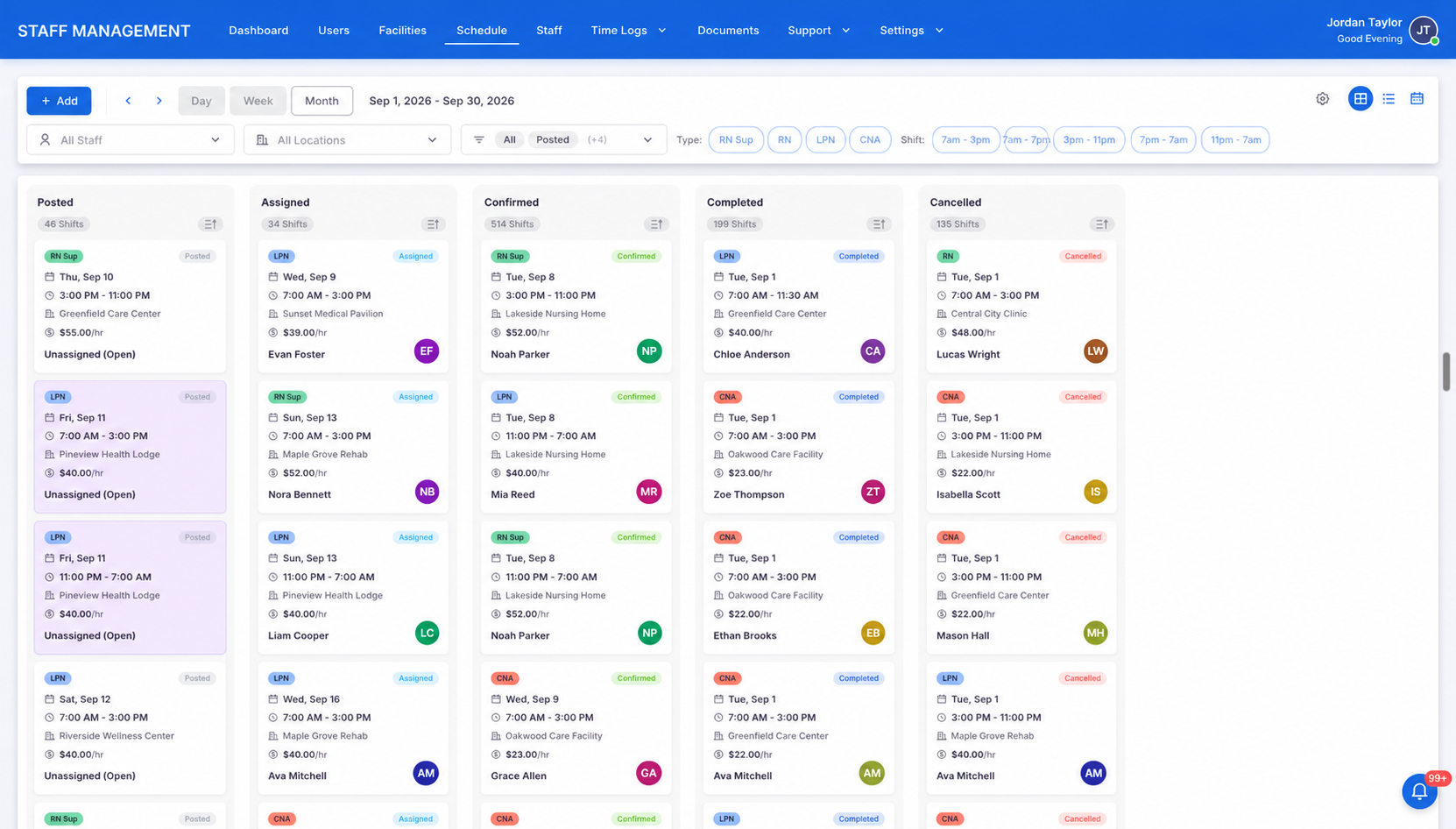Open Thu, Sep 10 posted shift card

130,307
